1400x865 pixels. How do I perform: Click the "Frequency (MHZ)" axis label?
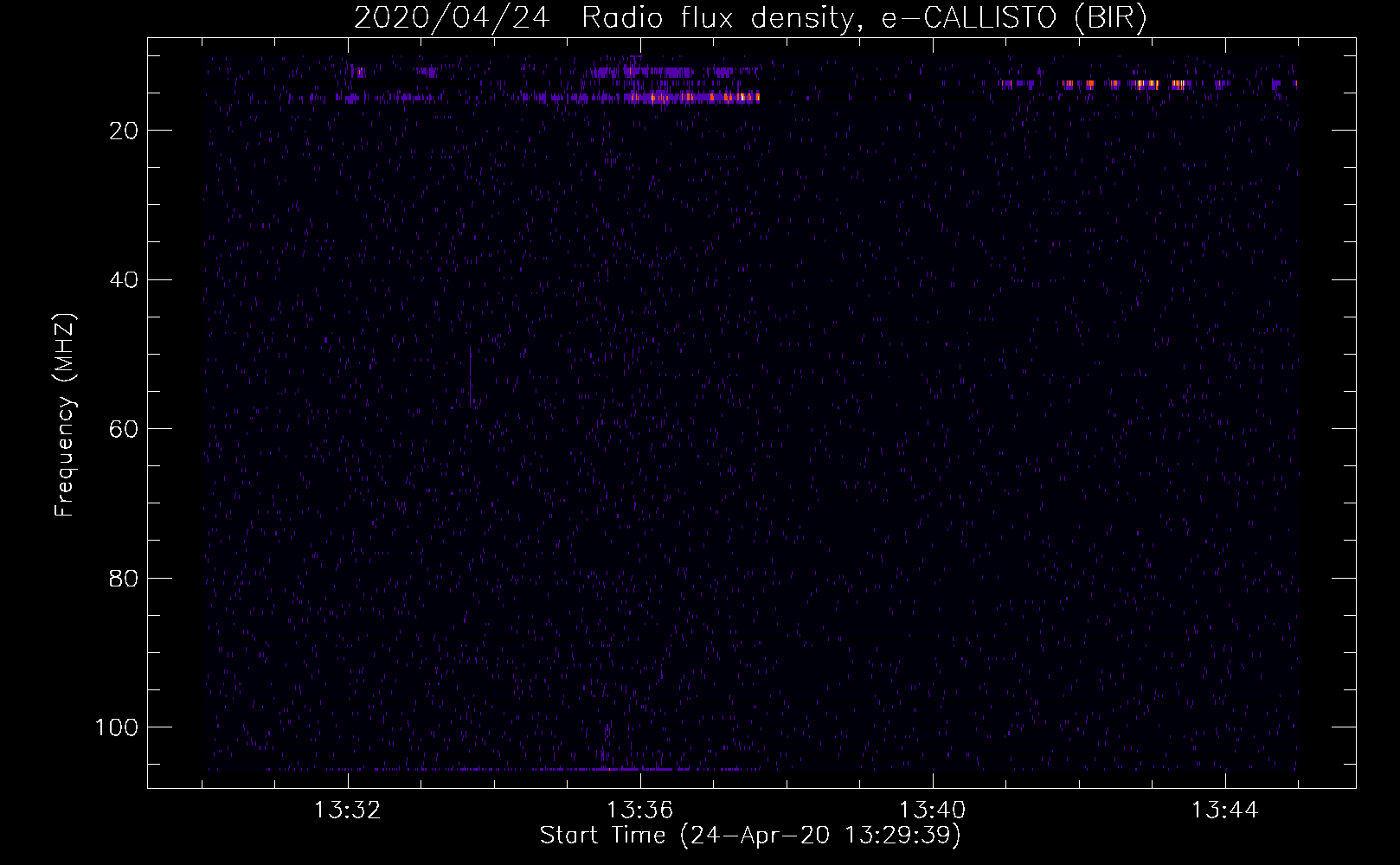(x=65, y=415)
